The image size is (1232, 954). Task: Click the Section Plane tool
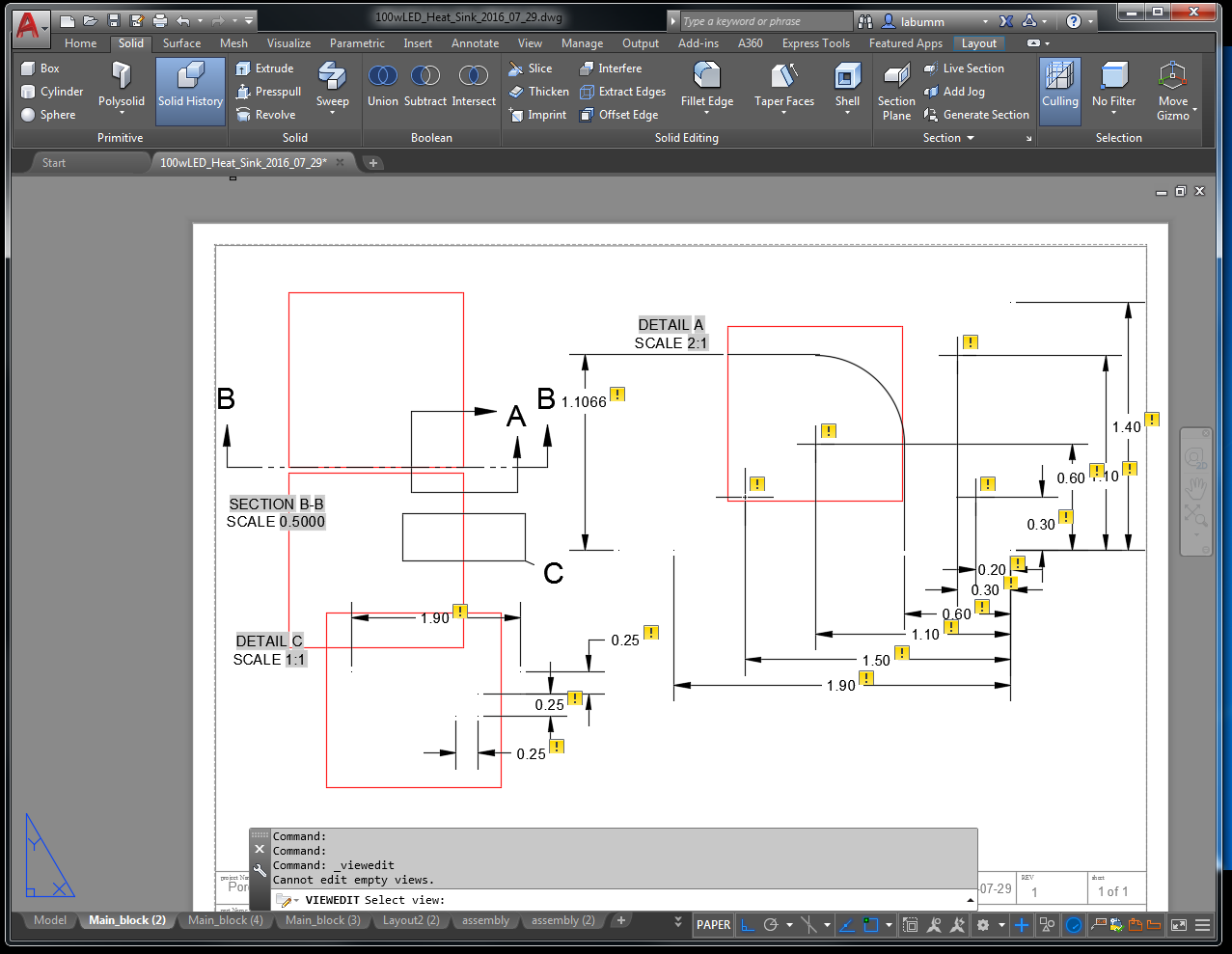click(x=896, y=92)
